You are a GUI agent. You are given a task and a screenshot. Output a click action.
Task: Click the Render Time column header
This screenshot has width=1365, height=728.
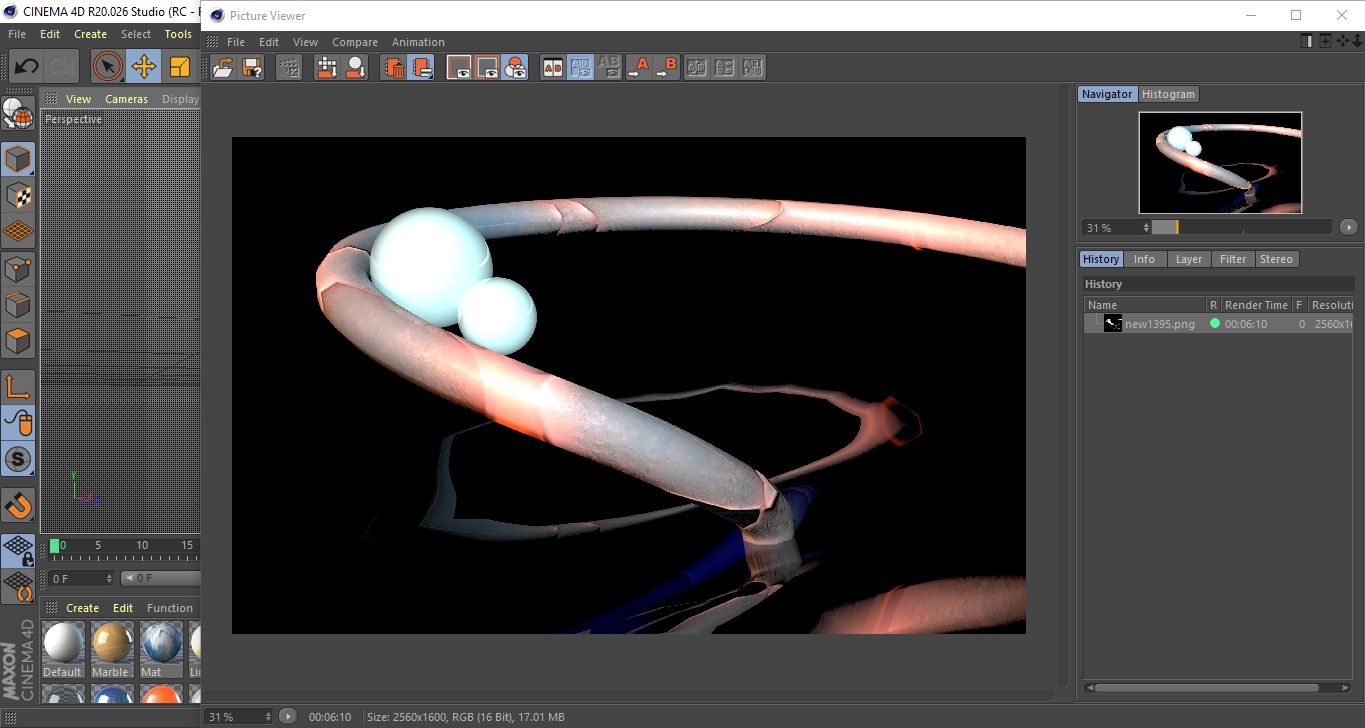(x=1256, y=305)
